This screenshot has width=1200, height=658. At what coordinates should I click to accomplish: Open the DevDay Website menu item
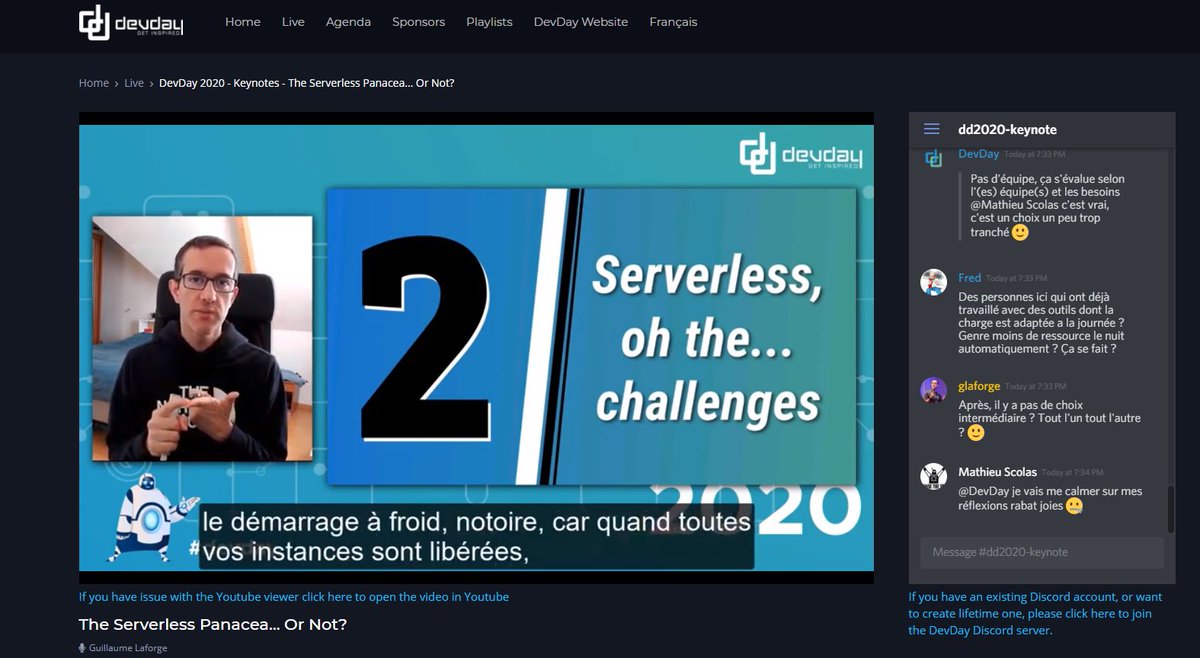coord(581,22)
